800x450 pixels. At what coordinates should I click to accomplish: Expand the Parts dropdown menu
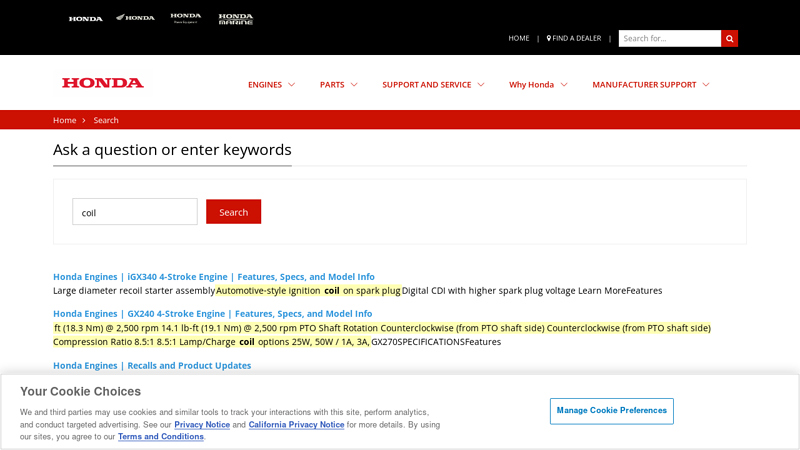click(338, 85)
